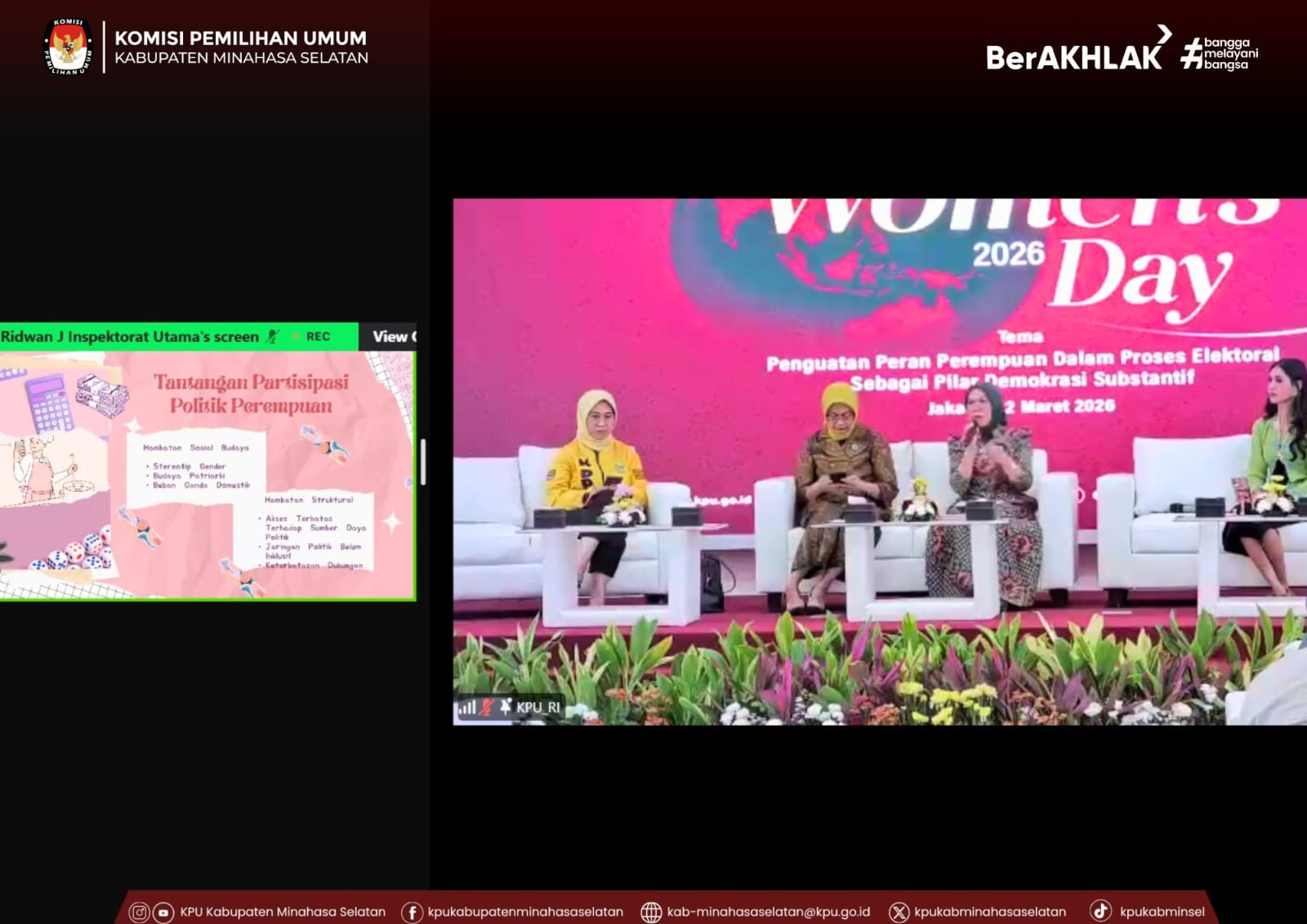Click the X (Twitter) icon
Screen dimensions: 1307x924
point(899,912)
